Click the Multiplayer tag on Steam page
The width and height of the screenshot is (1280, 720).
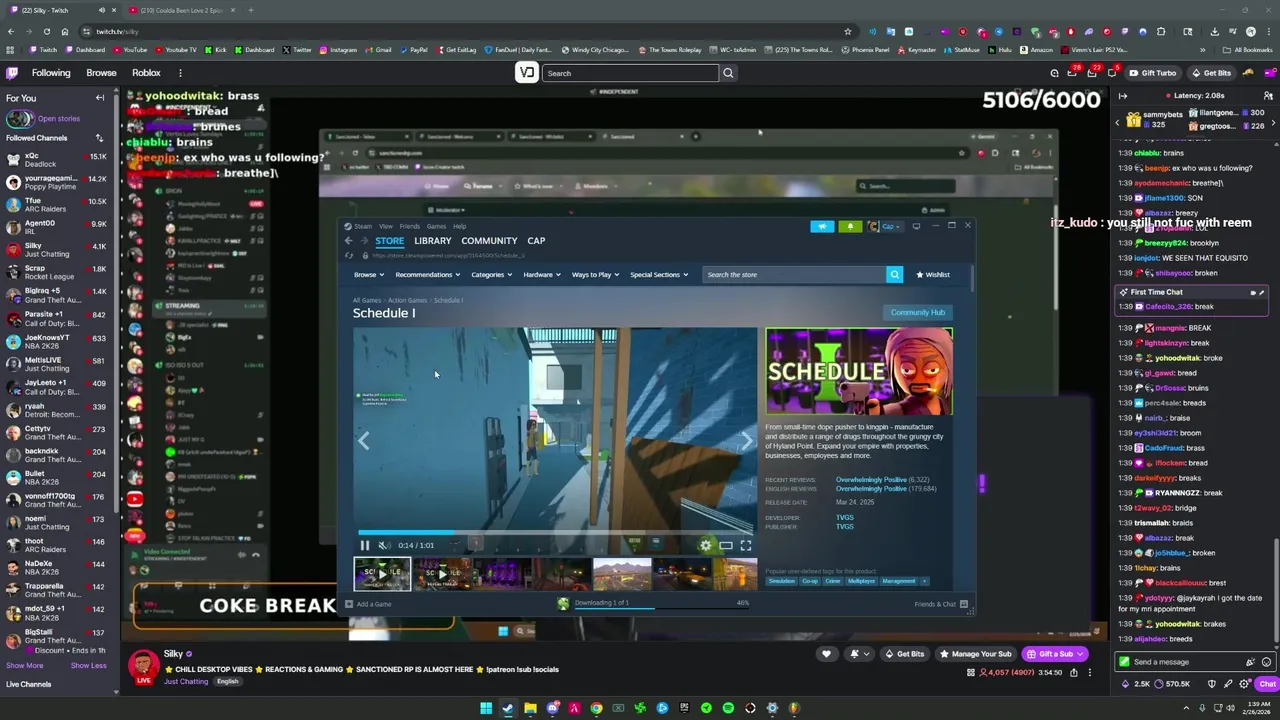861,581
